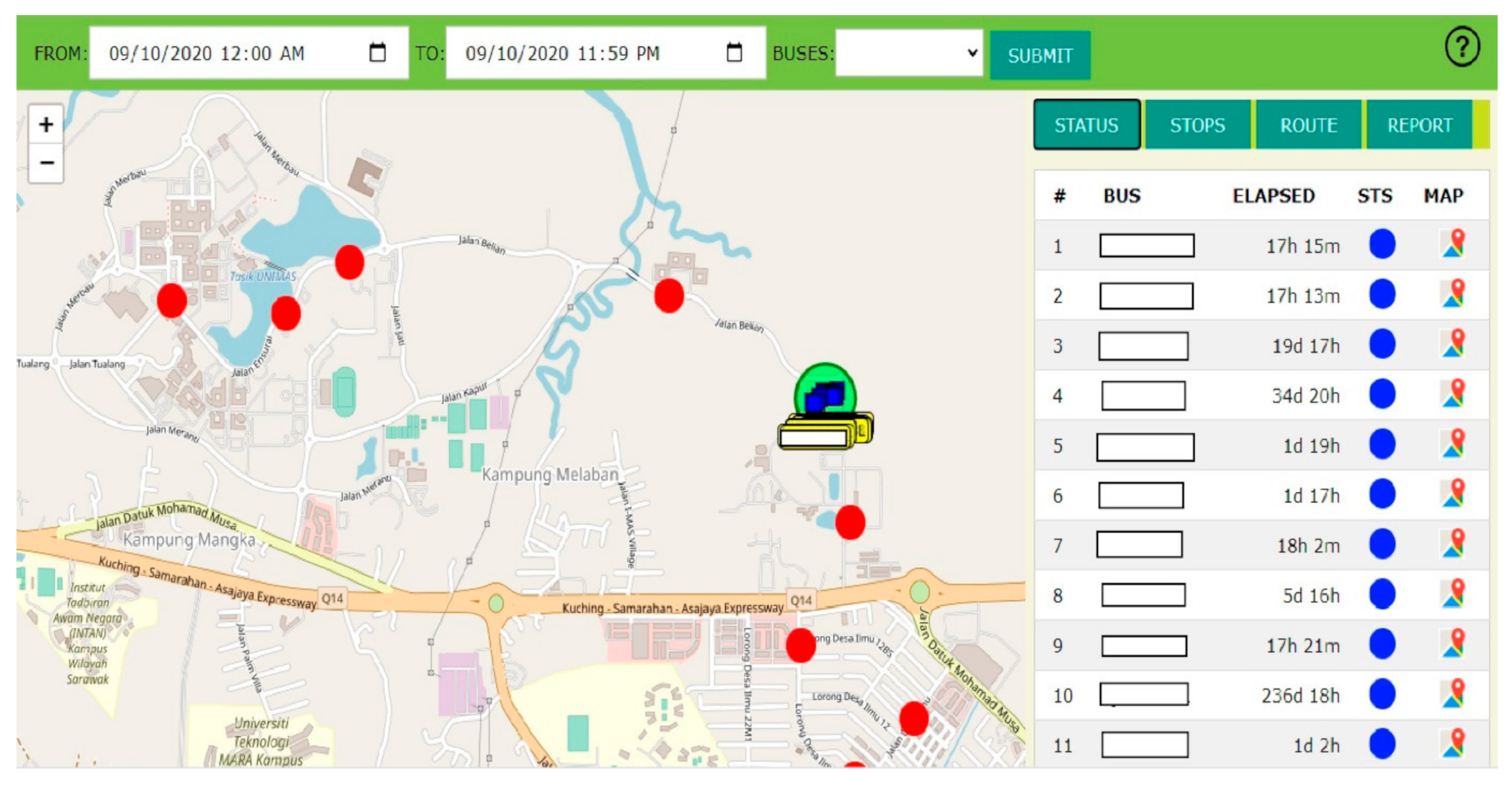Viewport: 1512px width, 785px height.
Task: Open map location icon for bus 10
Action: tap(1453, 694)
